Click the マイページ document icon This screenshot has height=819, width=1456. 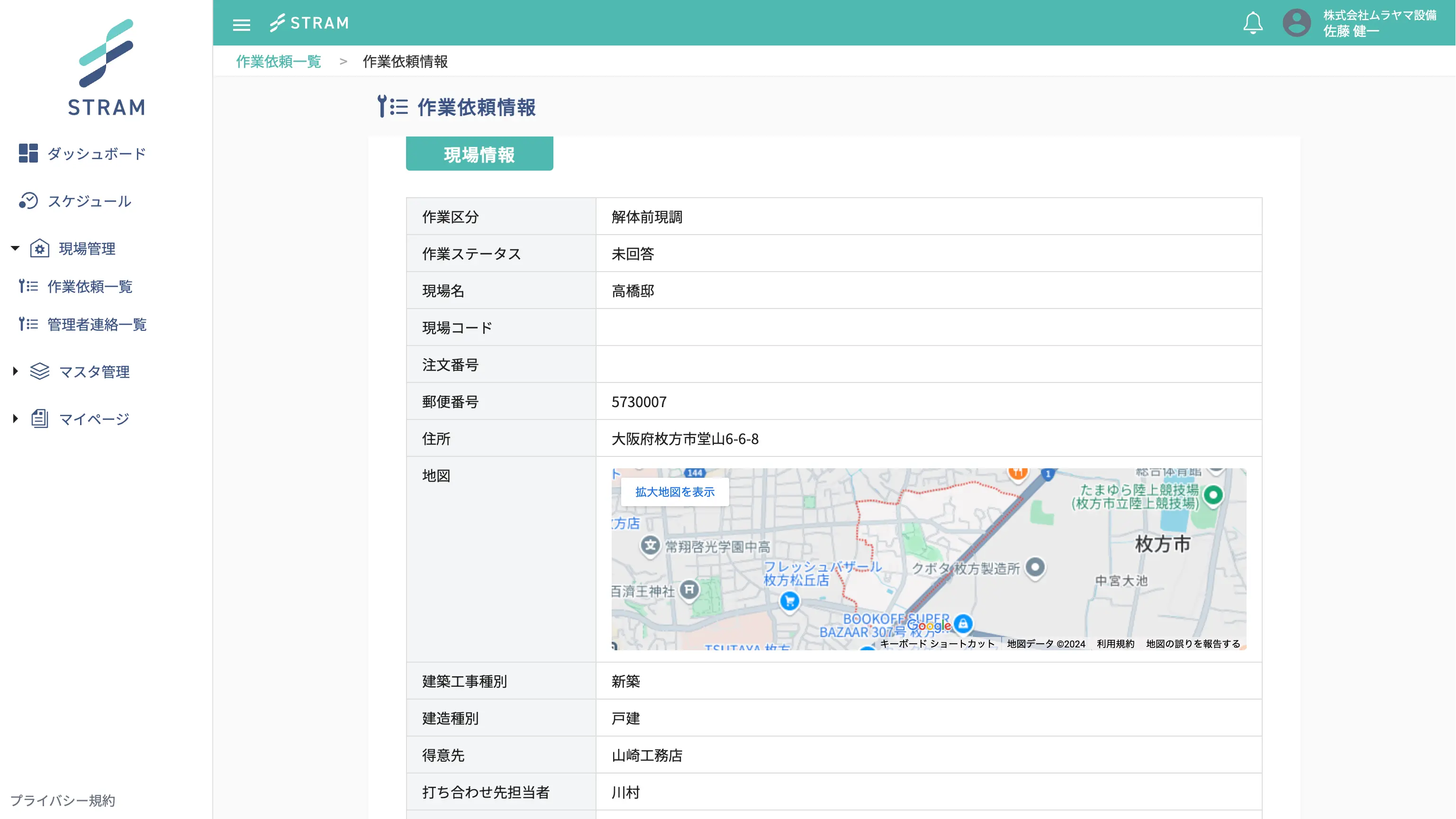[40, 419]
